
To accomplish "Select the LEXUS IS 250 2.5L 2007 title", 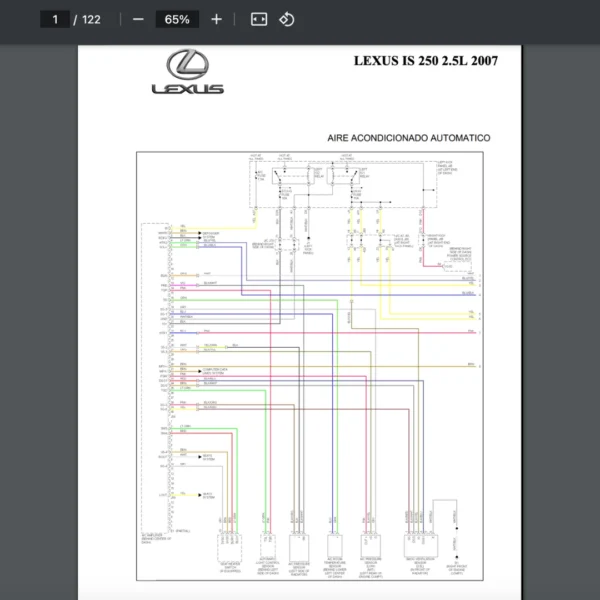I will pos(425,60).
